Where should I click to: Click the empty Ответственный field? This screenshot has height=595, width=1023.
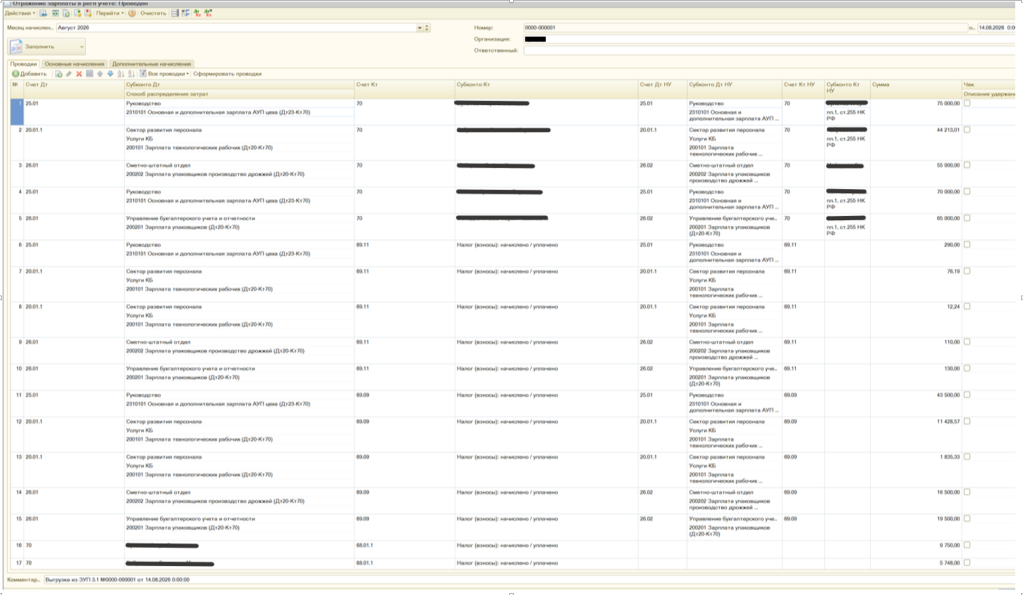769,50
